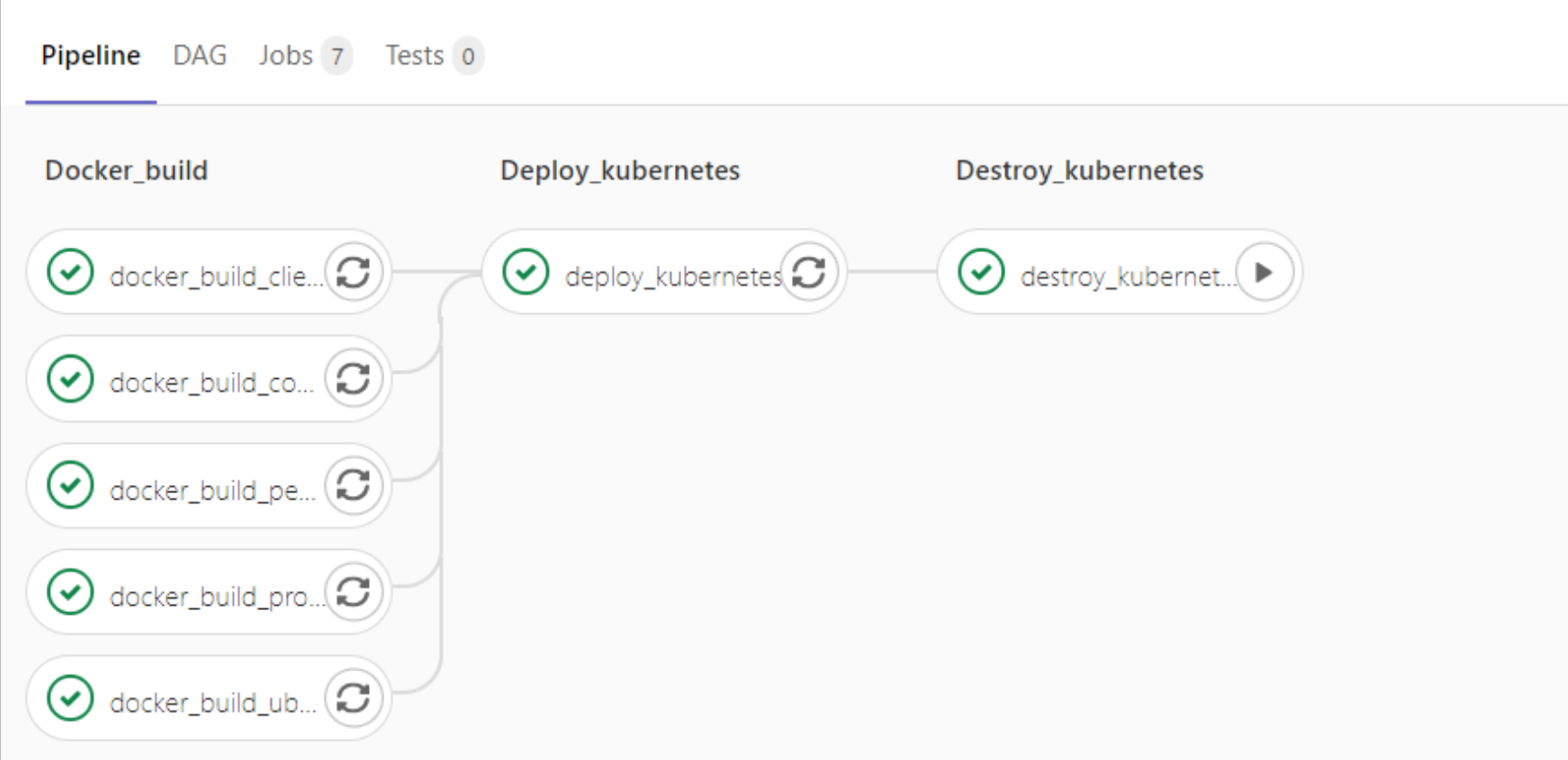
Task: Retry the docker_build_ub job
Action: coord(353,698)
